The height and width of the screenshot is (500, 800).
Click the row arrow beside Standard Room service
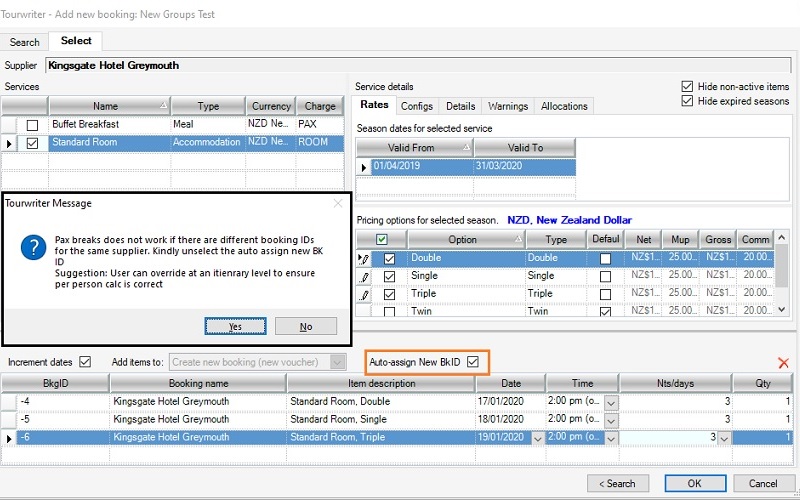coord(9,143)
